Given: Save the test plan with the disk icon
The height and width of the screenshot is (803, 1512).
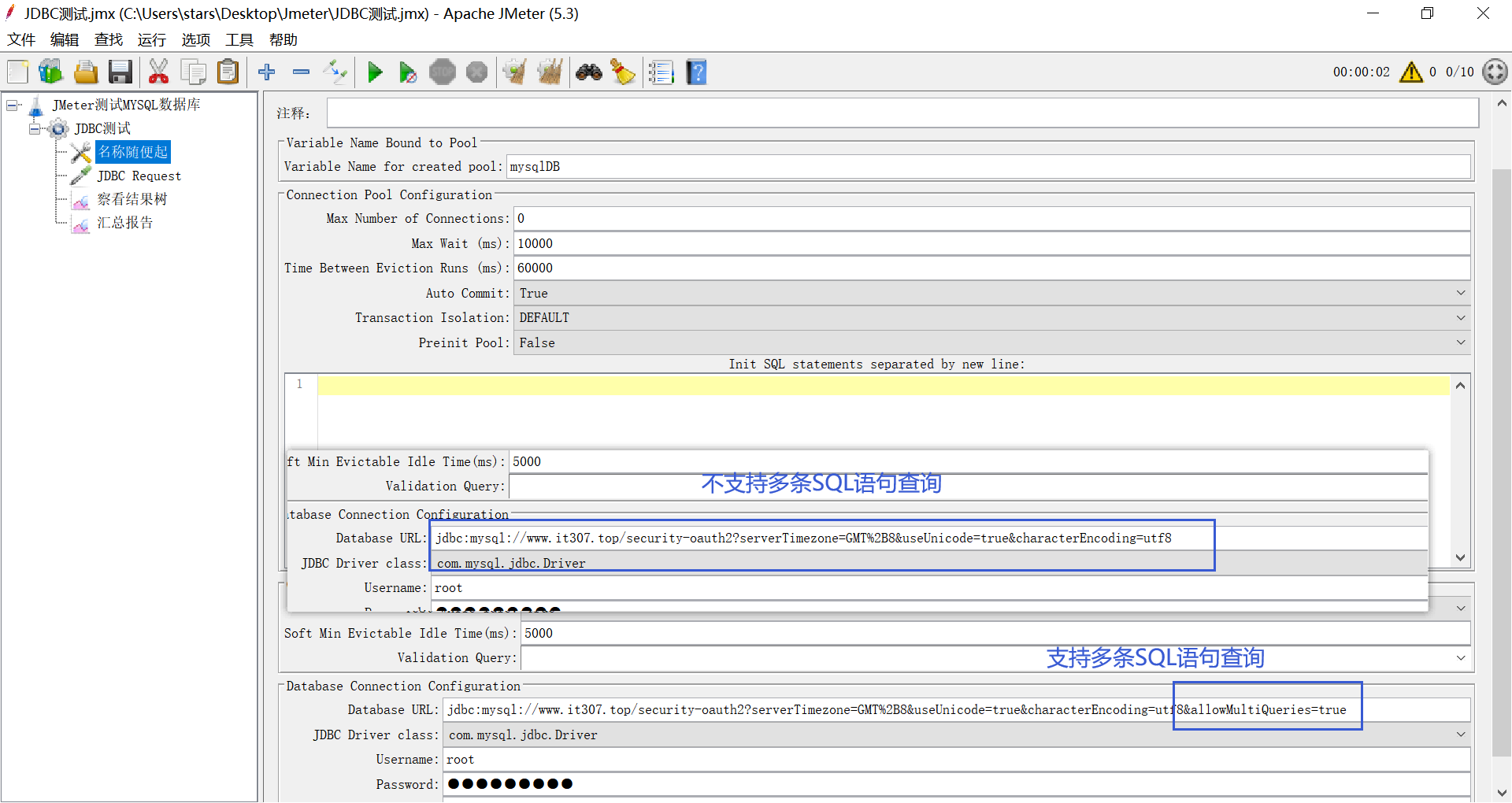Looking at the screenshot, I should tap(120, 72).
